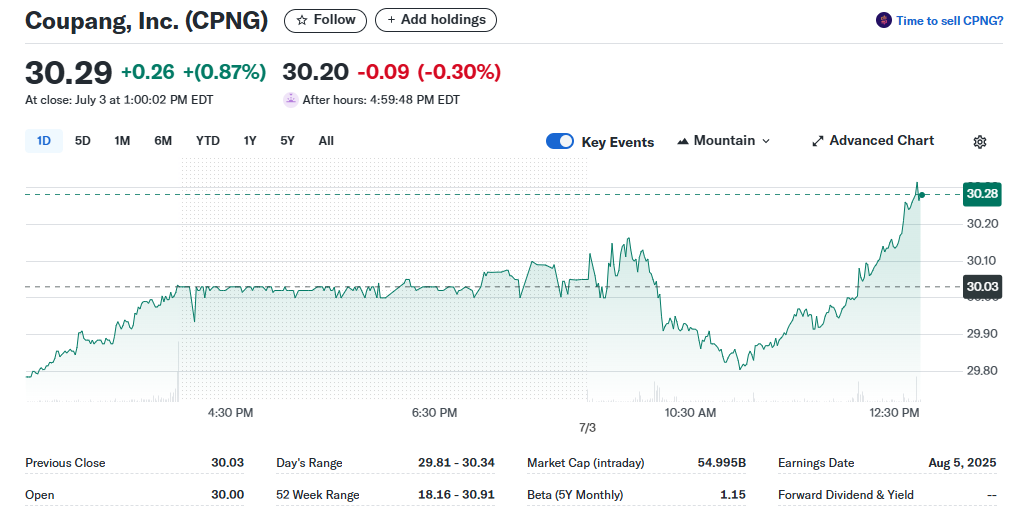Show All-time chart range
1022x521 pixels.
326,141
